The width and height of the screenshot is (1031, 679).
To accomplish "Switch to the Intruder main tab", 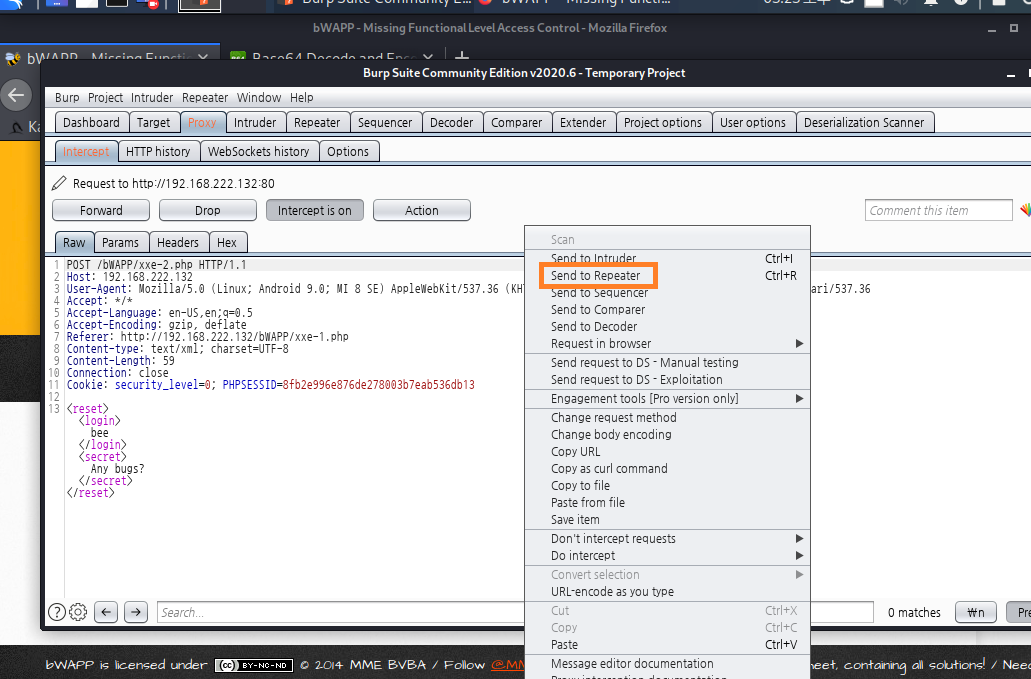I will 255,122.
